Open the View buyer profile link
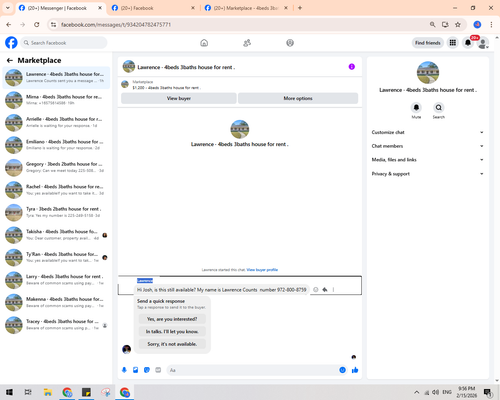 pos(262,270)
